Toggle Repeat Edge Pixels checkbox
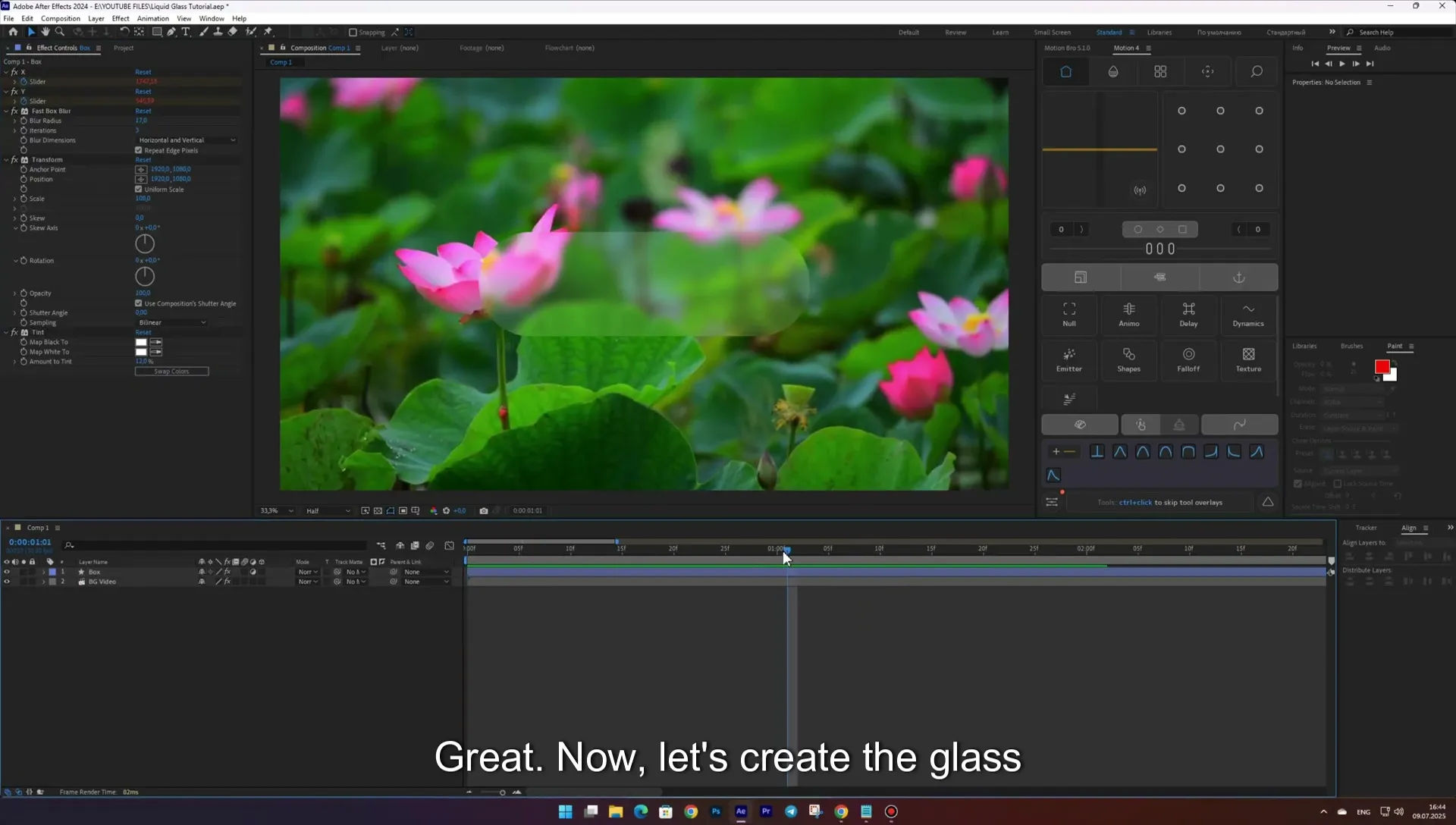This screenshot has width=1456, height=825. pos(139,150)
